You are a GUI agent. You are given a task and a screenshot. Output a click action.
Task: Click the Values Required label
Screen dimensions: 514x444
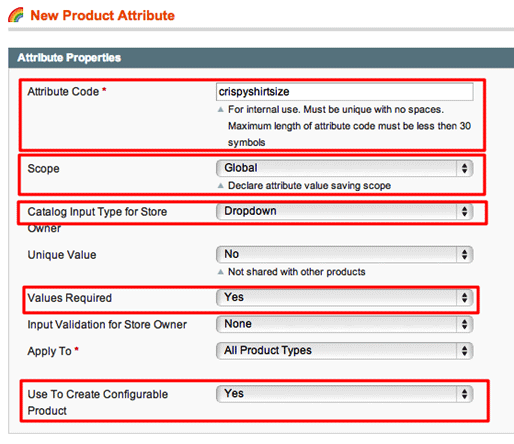coord(69,298)
